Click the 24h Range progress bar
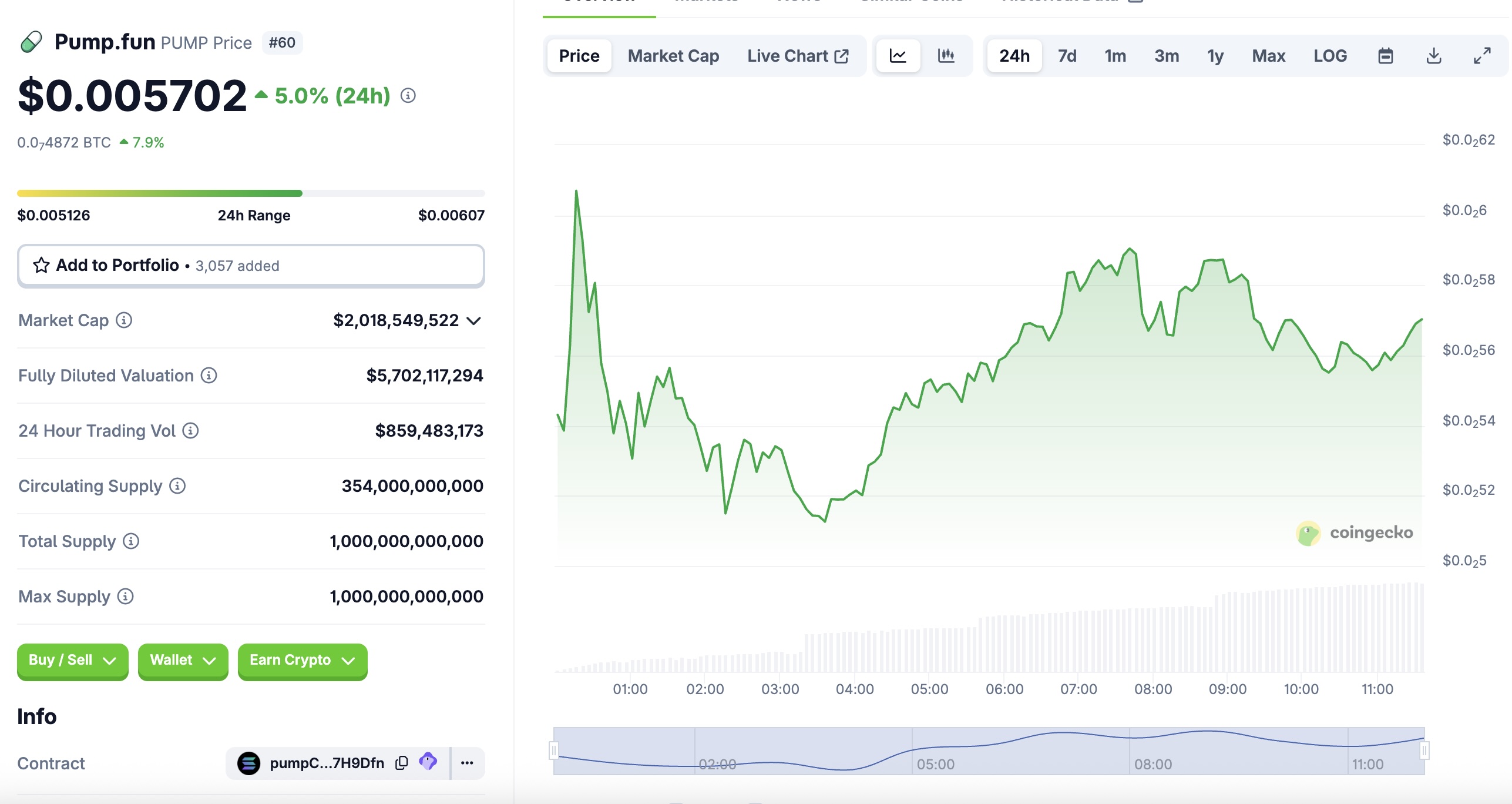1512x804 pixels. click(251, 193)
